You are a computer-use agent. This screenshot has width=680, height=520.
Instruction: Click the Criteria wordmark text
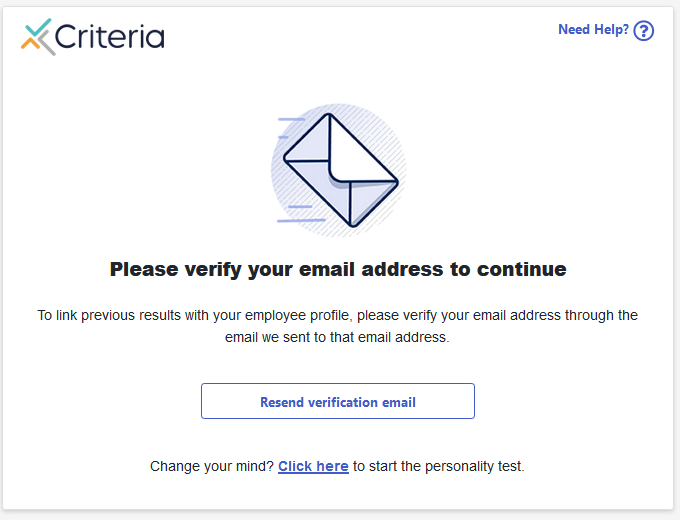(x=110, y=37)
